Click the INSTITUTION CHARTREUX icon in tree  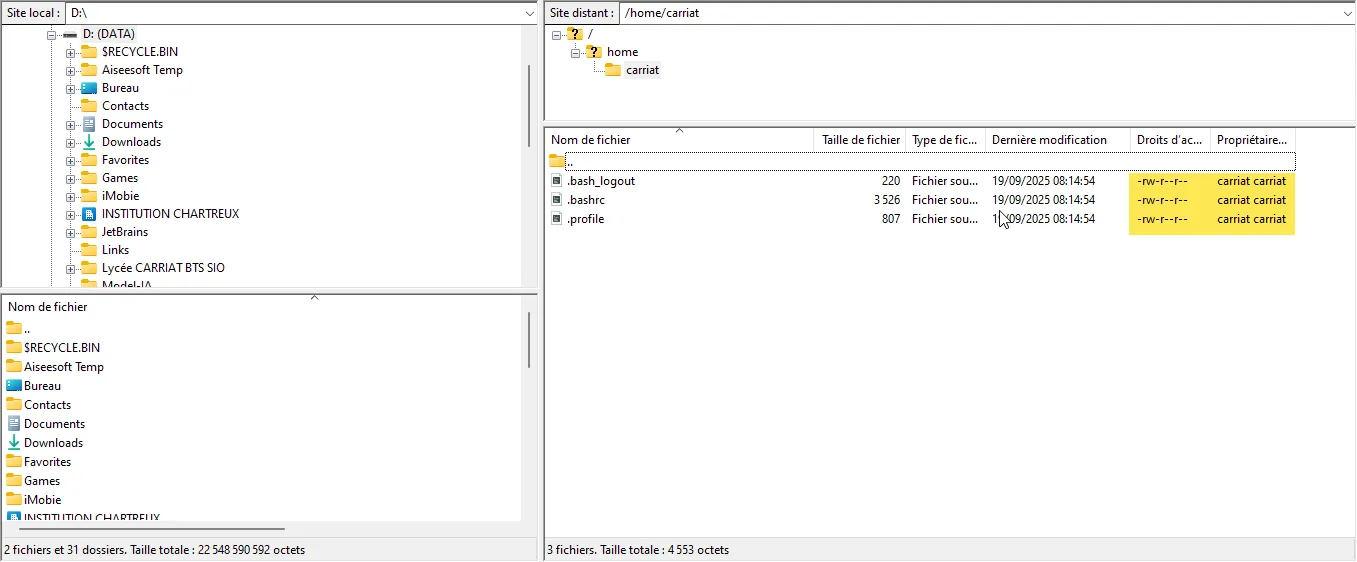(89, 214)
